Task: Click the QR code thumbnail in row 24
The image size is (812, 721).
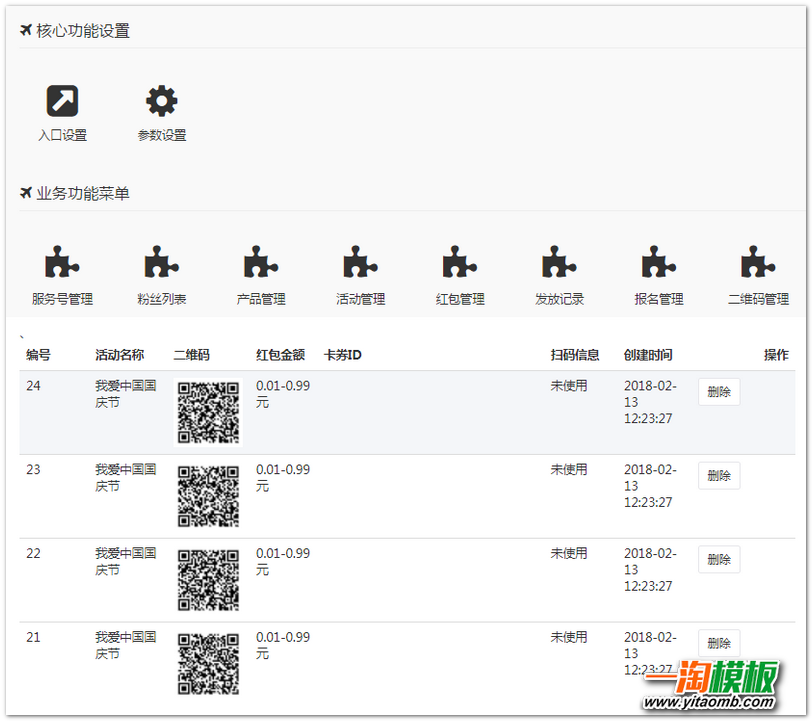Action: tap(208, 412)
